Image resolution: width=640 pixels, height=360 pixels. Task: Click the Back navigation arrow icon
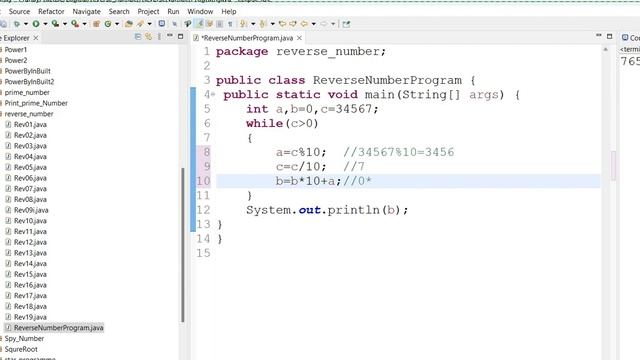(x=304, y=24)
